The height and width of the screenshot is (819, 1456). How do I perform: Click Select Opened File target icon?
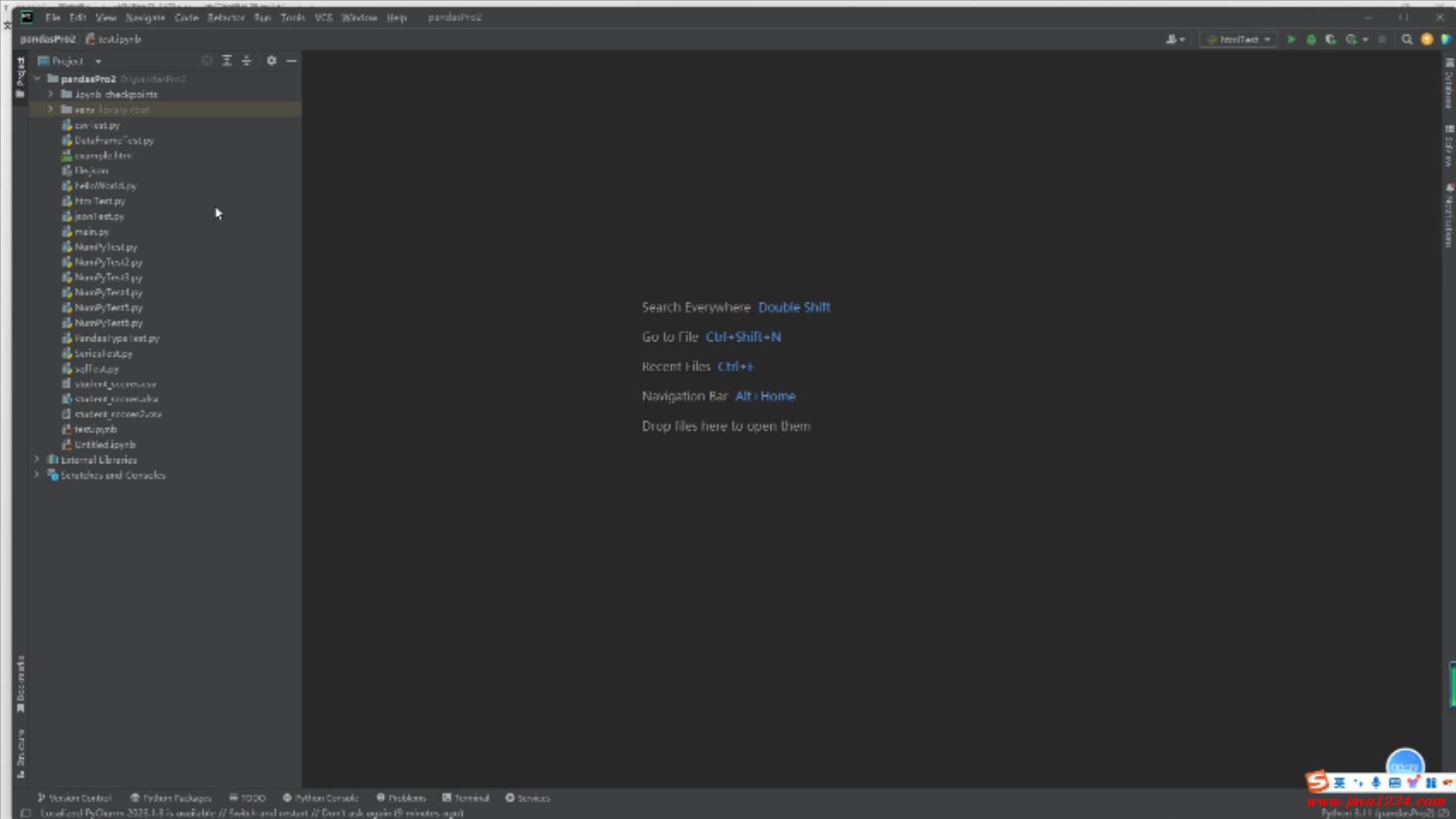coord(207,61)
